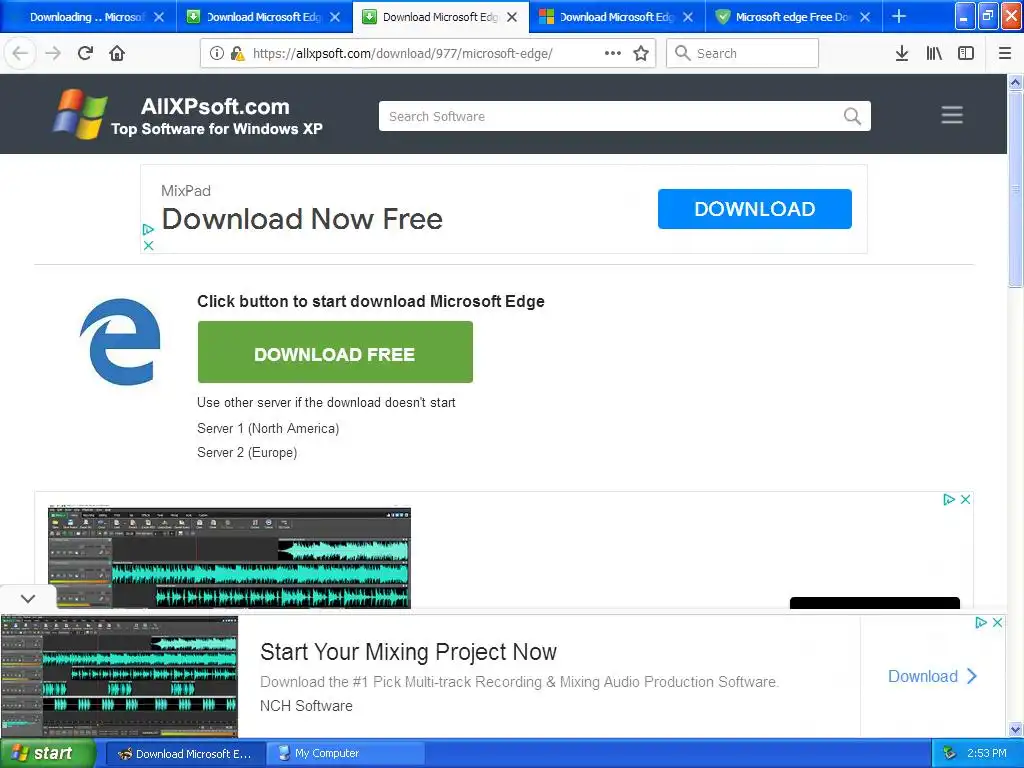The image size is (1024, 768).
Task: Click the Microsoft Edge logo image
Action: [120, 342]
